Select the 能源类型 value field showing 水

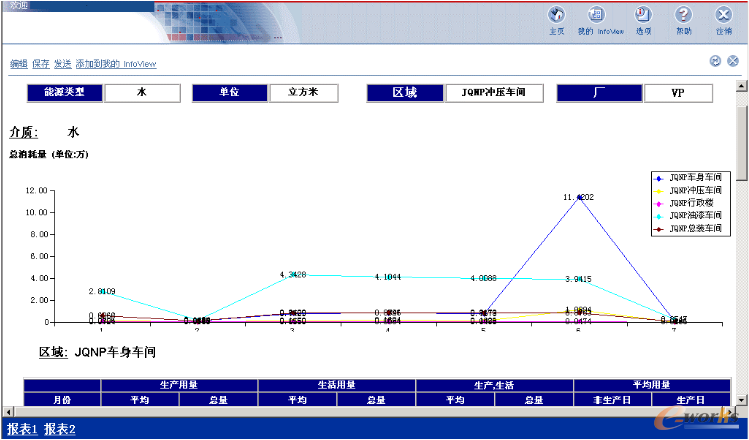pyautogui.click(x=143, y=92)
